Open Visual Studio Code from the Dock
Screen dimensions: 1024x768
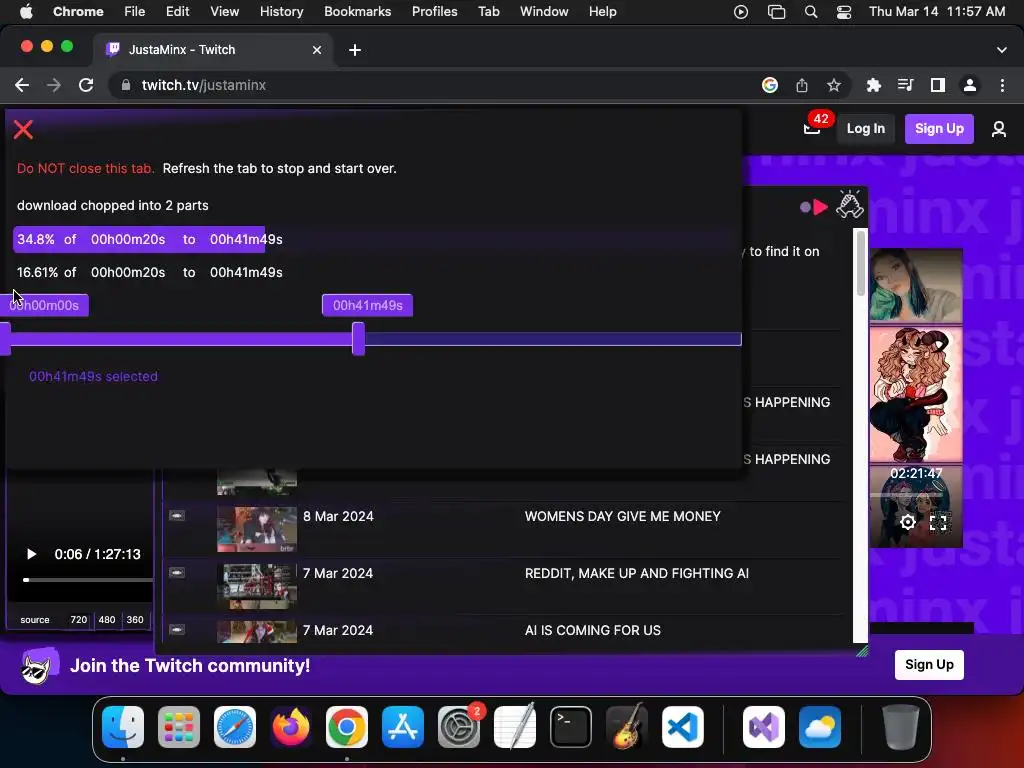click(x=682, y=727)
